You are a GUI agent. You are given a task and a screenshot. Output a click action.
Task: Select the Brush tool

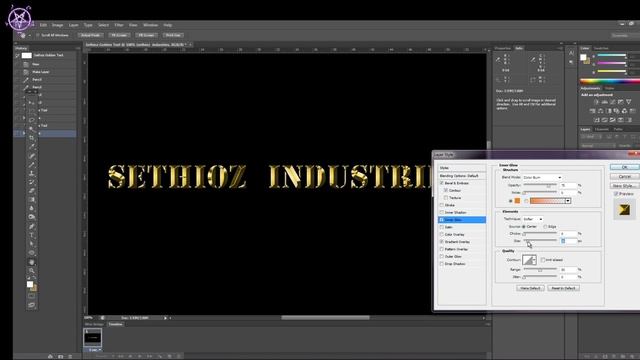pos(32,165)
